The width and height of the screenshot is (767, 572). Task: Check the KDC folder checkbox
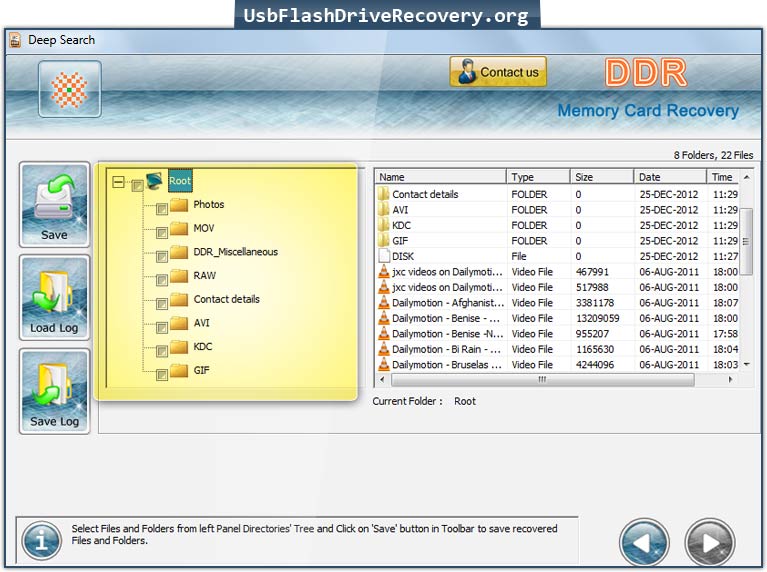pyautogui.click(x=162, y=351)
